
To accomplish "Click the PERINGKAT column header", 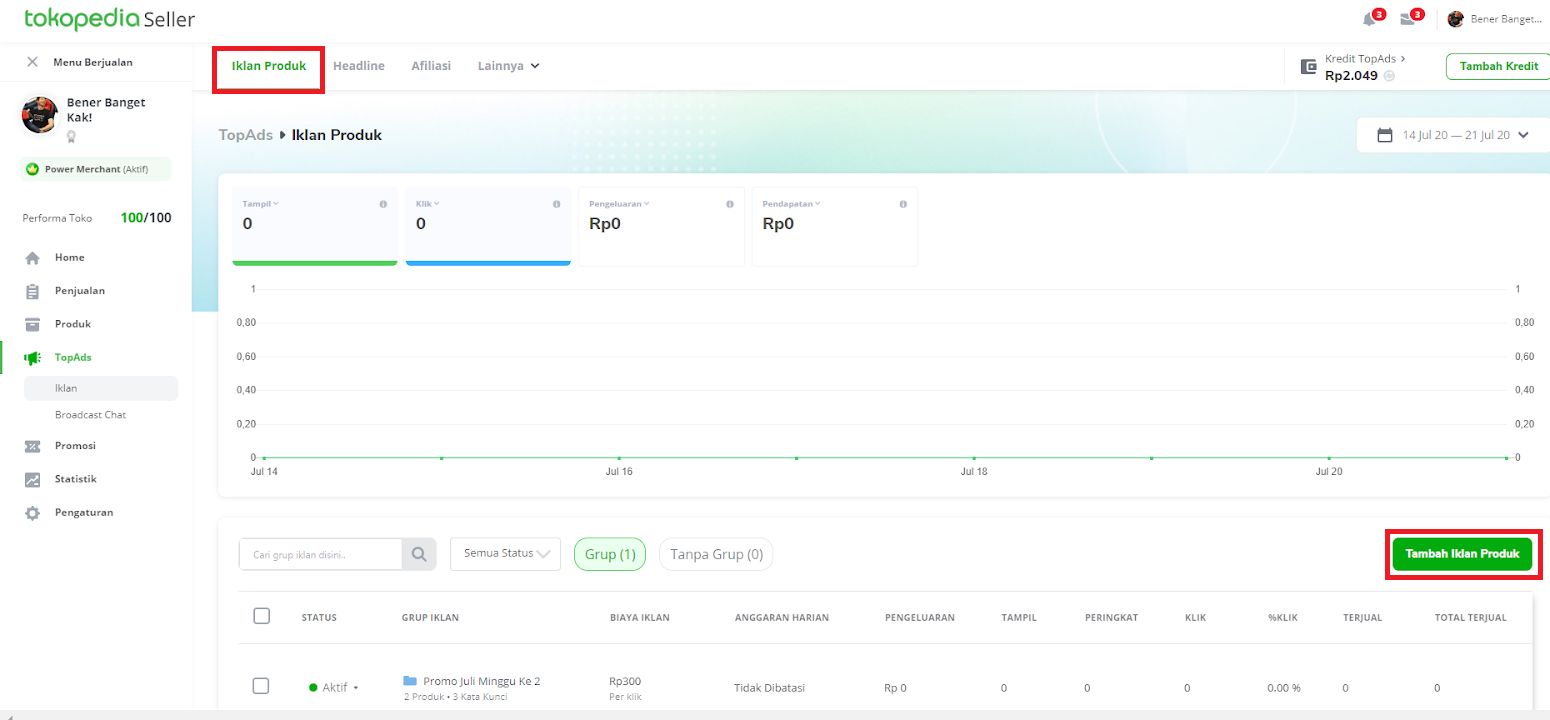I will click(x=1111, y=617).
